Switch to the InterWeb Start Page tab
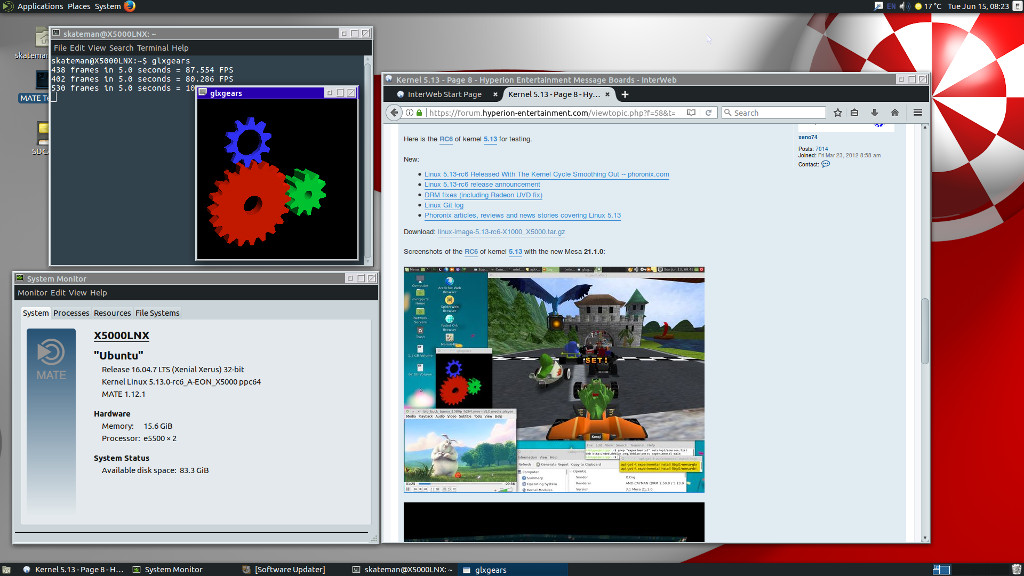The image size is (1024, 576). [445, 95]
